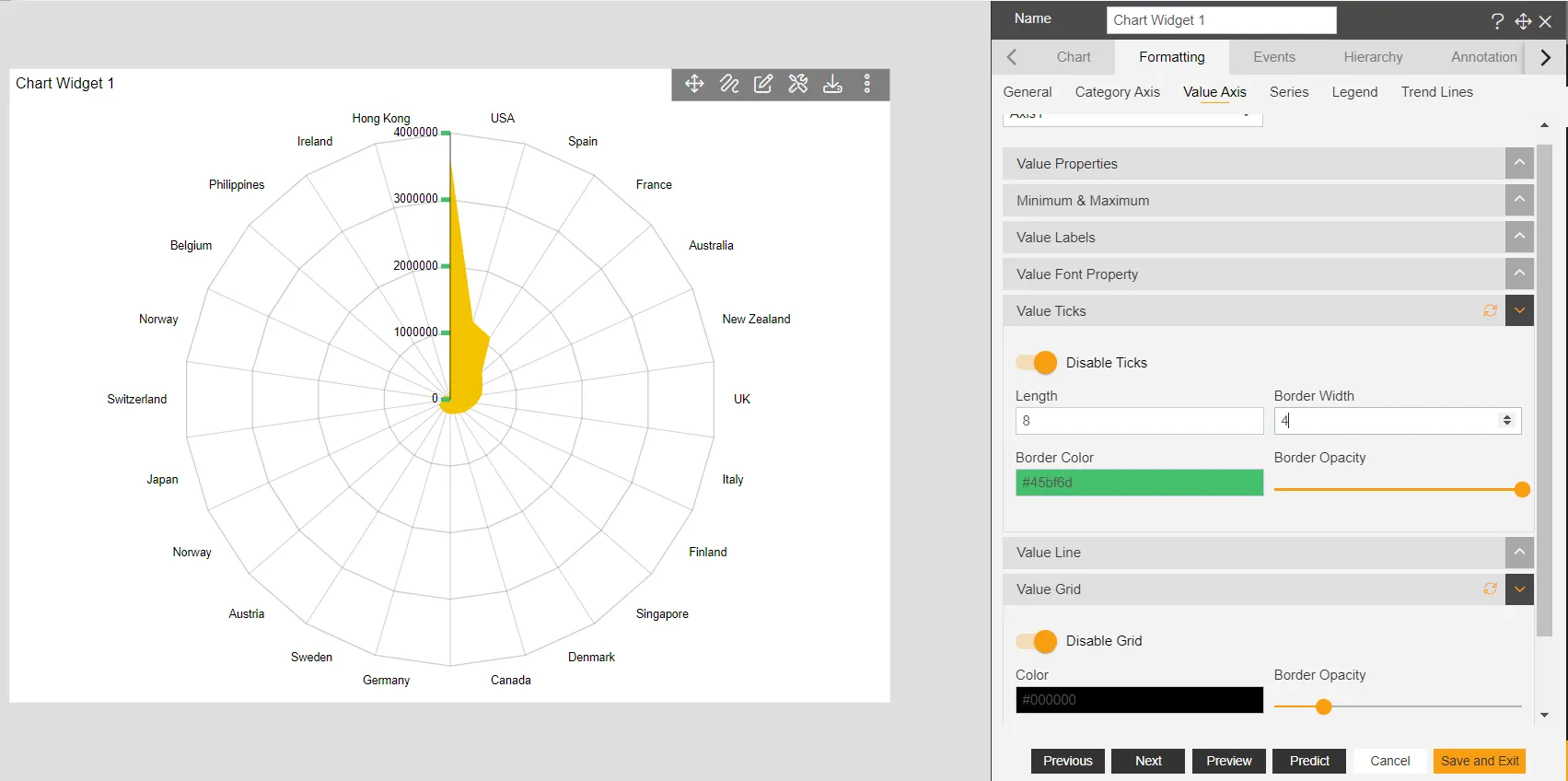Switch to the Chart tab
The image size is (1568, 781).
point(1074,57)
